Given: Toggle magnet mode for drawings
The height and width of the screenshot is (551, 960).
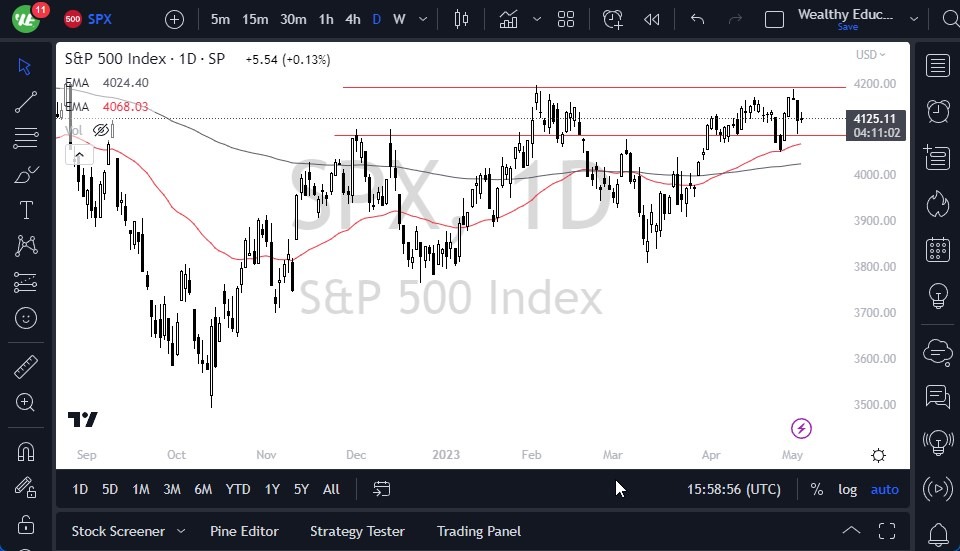Looking at the screenshot, I should (x=26, y=452).
